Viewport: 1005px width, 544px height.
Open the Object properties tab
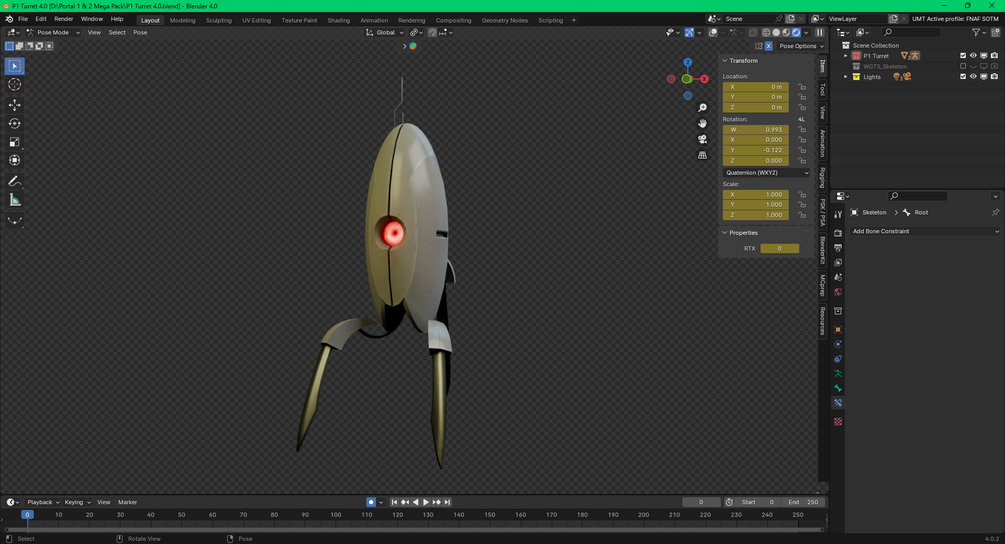(x=838, y=329)
